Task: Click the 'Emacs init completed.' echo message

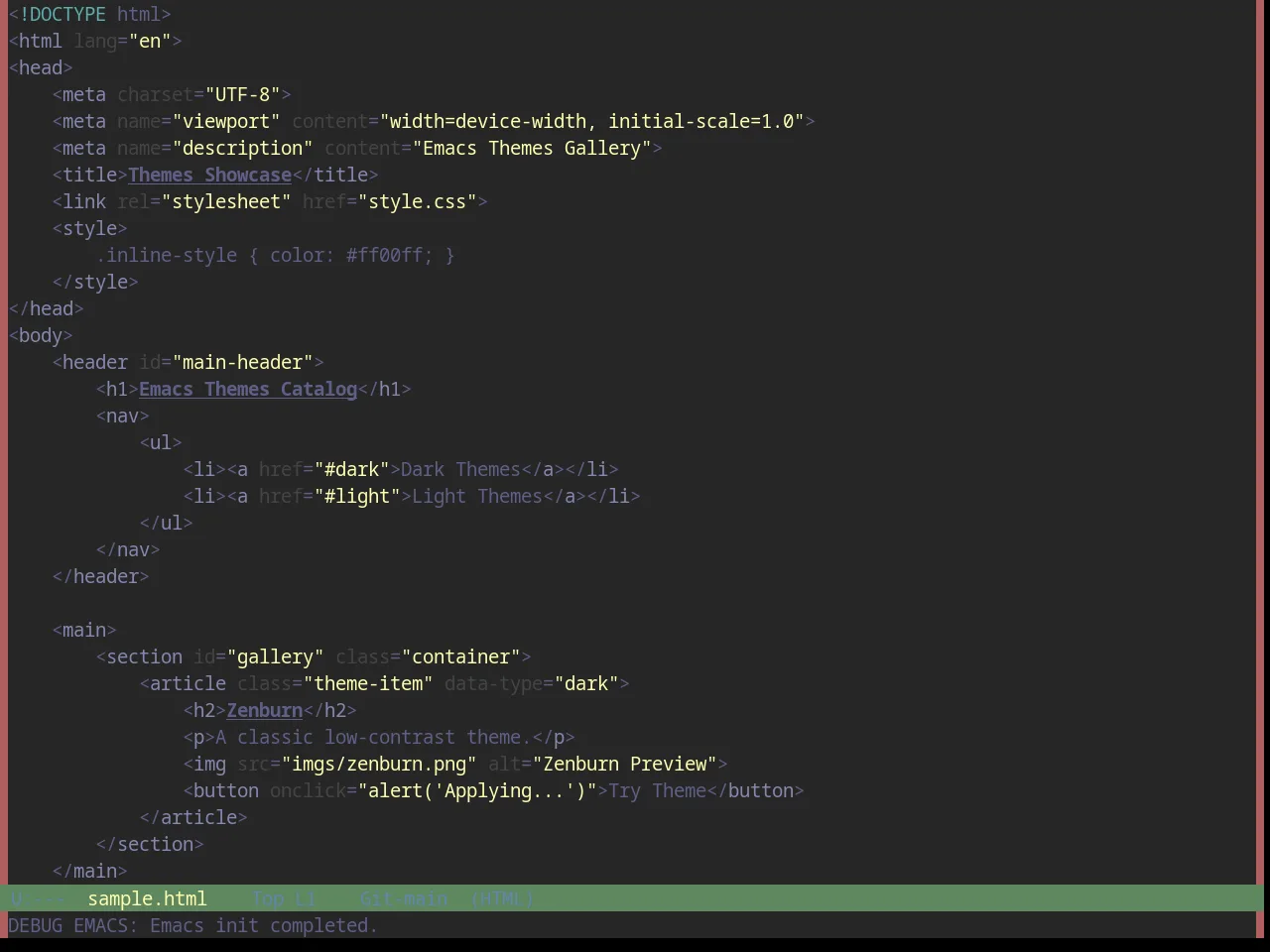Action: click(x=263, y=925)
